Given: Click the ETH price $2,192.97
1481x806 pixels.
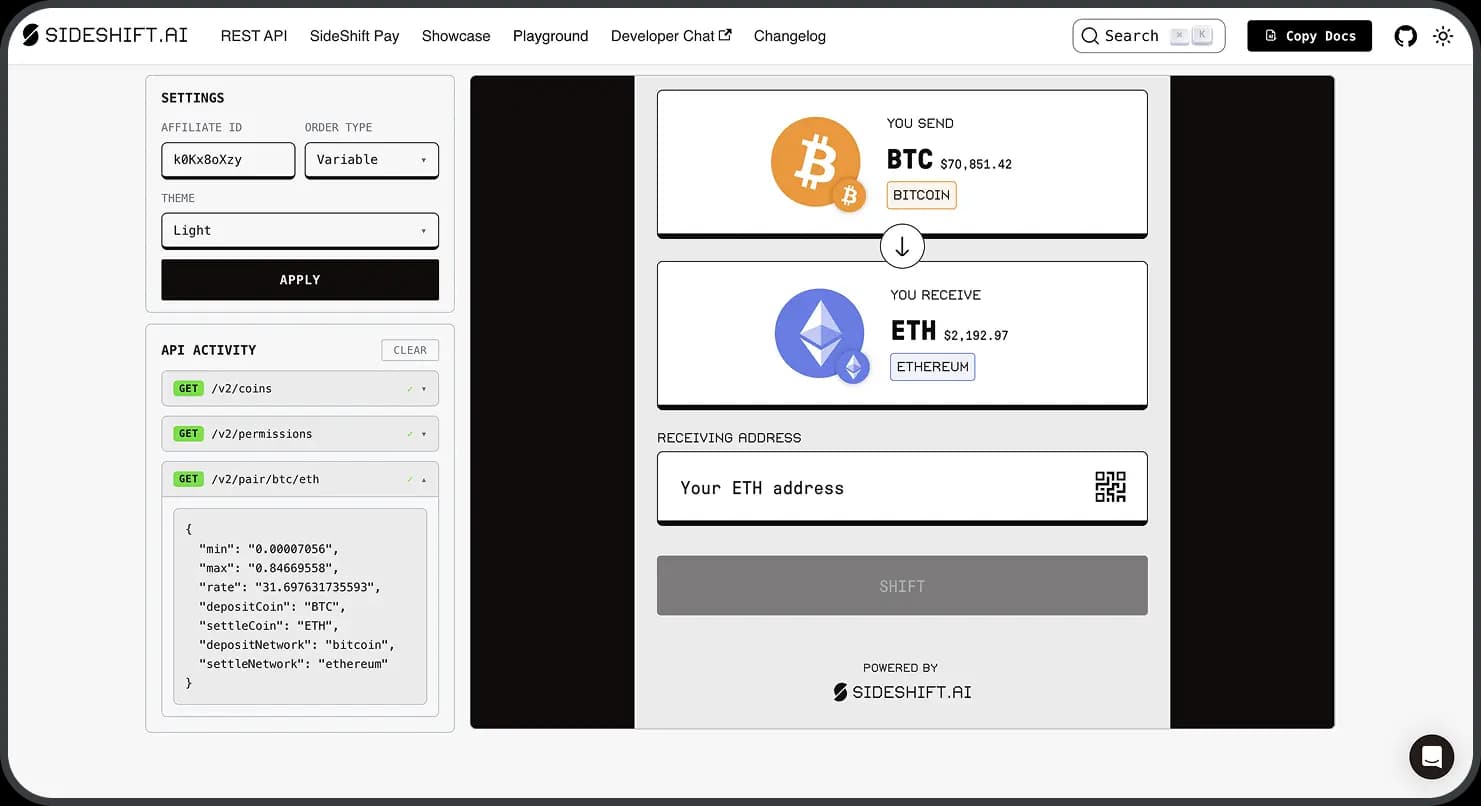Looking at the screenshot, I should pyautogui.click(x=976, y=336).
